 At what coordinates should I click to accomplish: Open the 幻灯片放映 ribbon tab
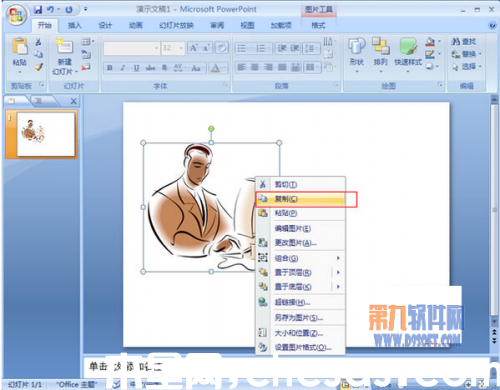pos(176,25)
